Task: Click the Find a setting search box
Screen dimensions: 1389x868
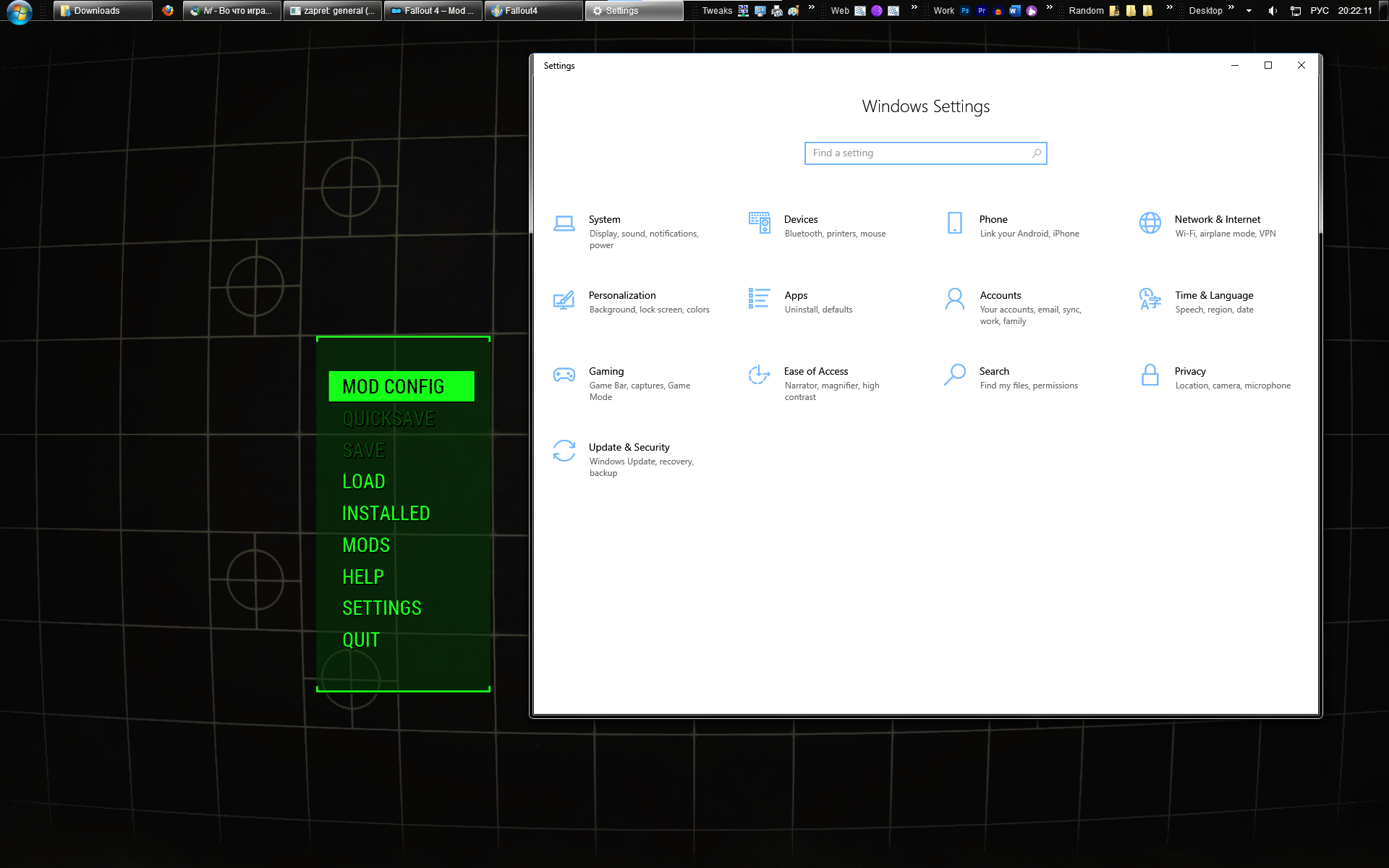Action: pyautogui.click(x=919, y=153)
